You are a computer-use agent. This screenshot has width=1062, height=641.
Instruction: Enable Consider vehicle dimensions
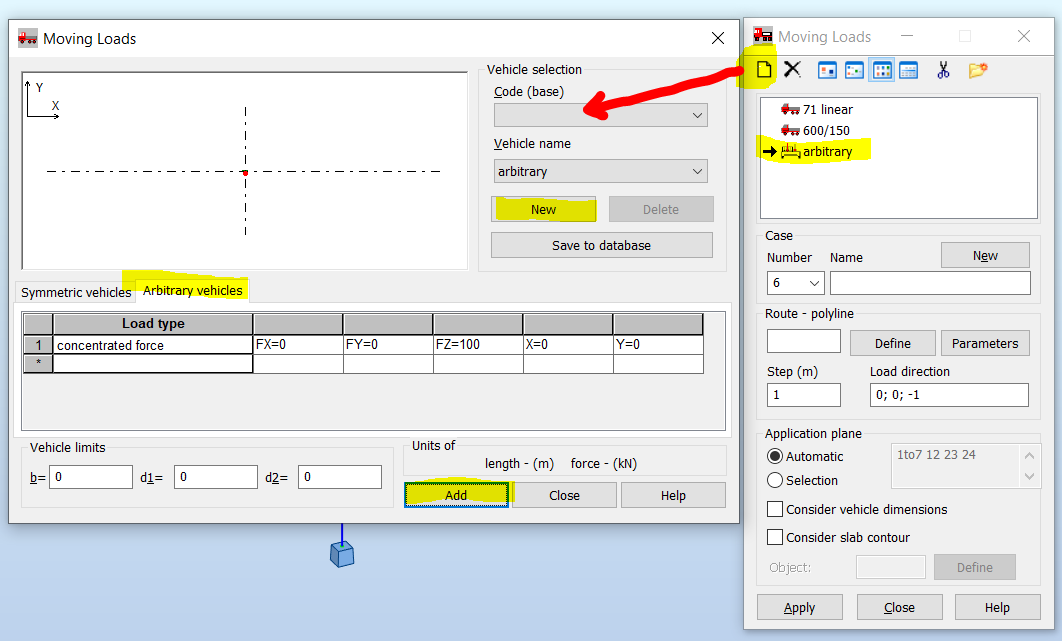pyautogui.click(x=772, y=509)
